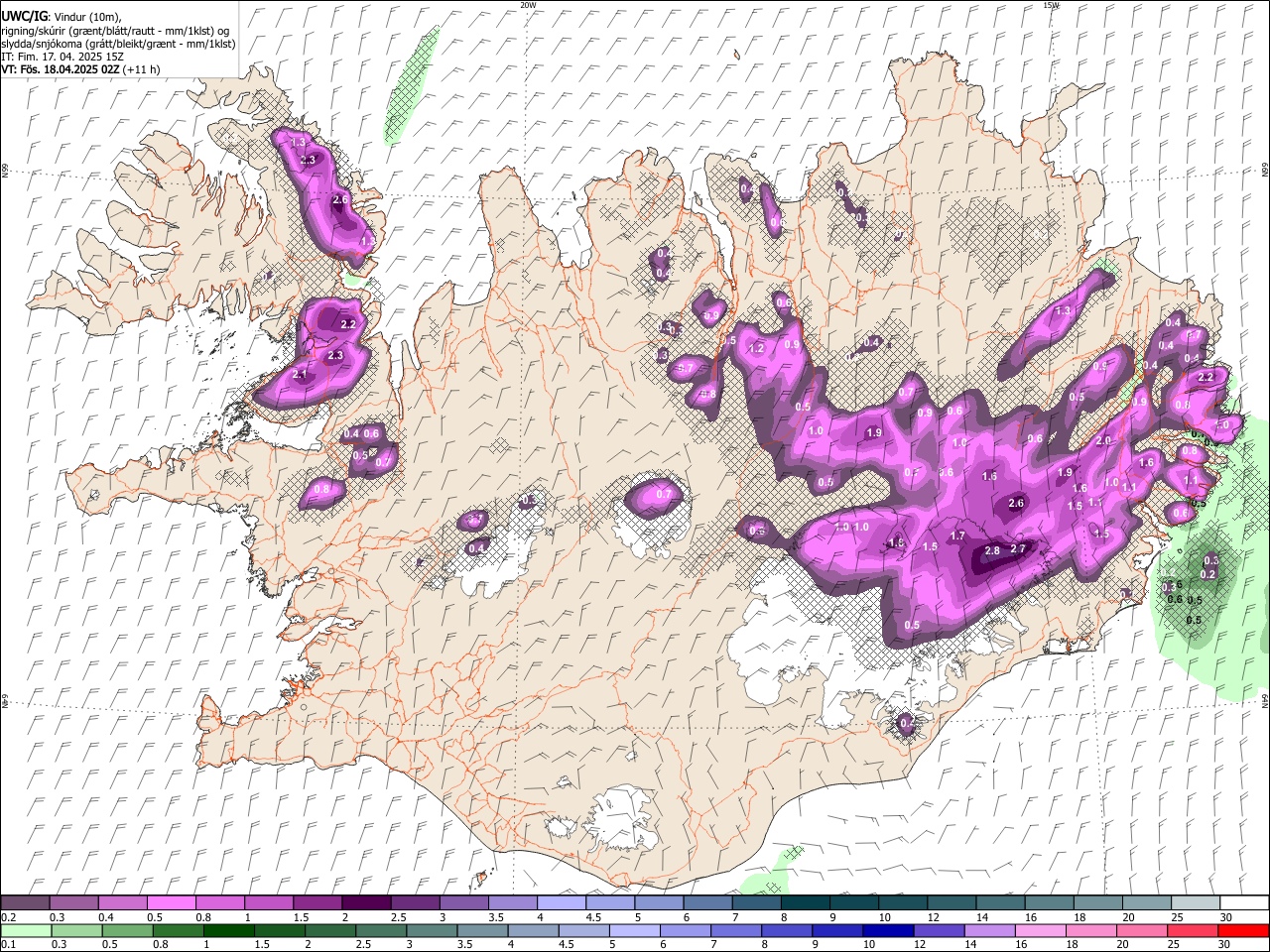The image size is (1270, 952).
Task: Click the 1.2 snowfall value on map
Action: (757, 348)
